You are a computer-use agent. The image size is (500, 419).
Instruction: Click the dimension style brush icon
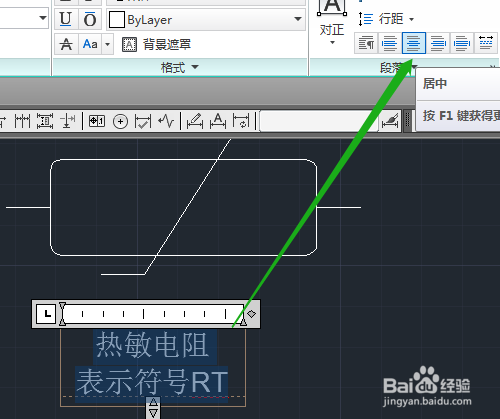click(x=391, y=121)
